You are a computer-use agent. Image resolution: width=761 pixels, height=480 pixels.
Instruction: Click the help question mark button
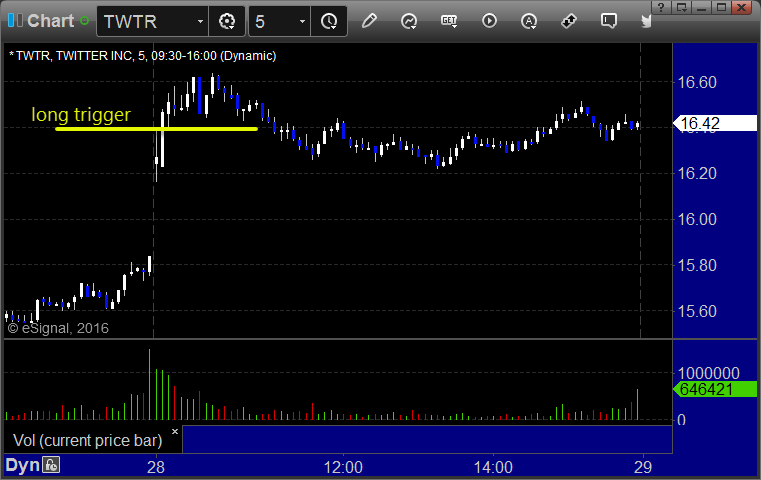coord(661,7)
